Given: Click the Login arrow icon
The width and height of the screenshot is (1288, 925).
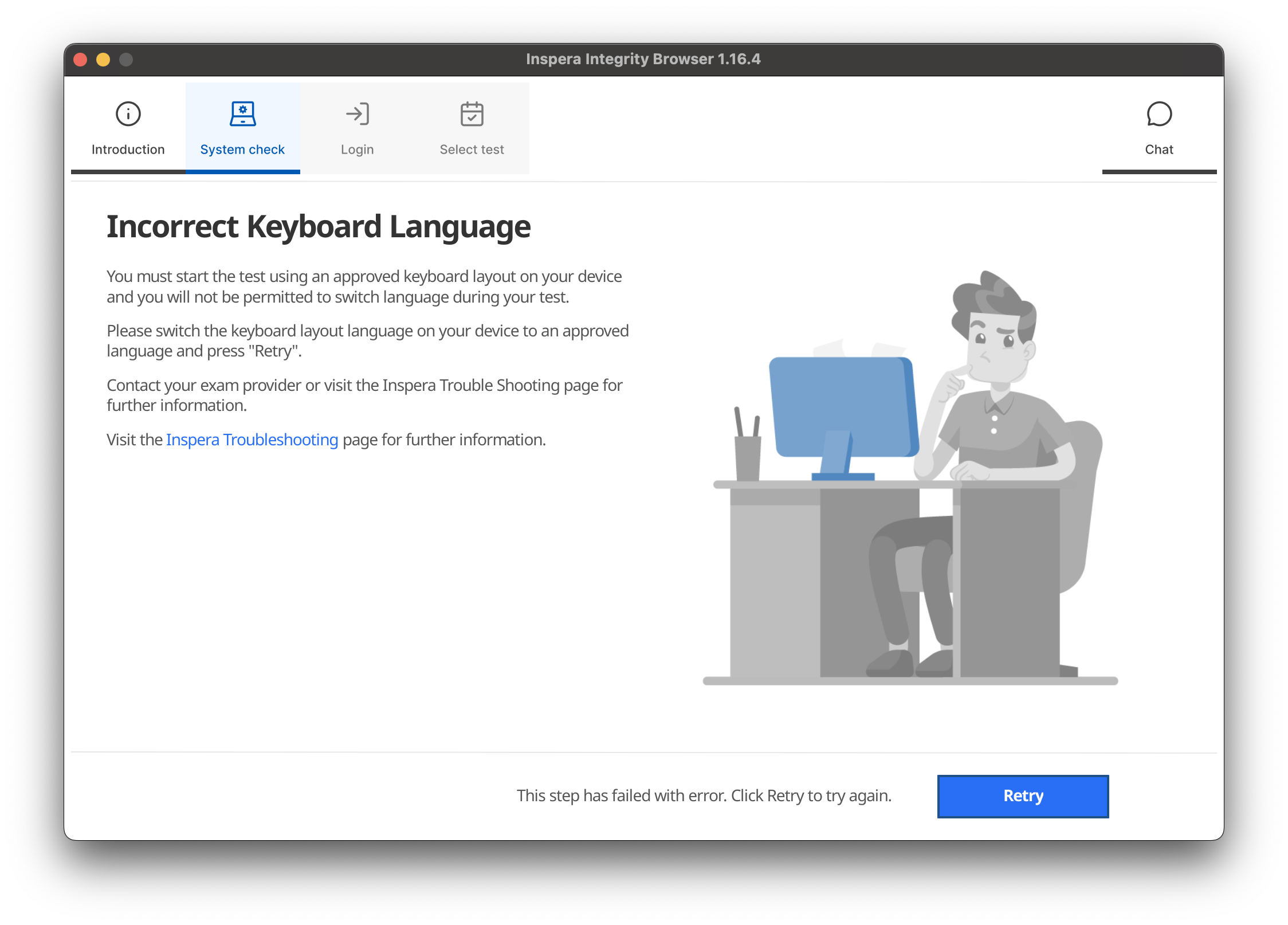Looking at the screenshot, I should (x=358, y=113).
